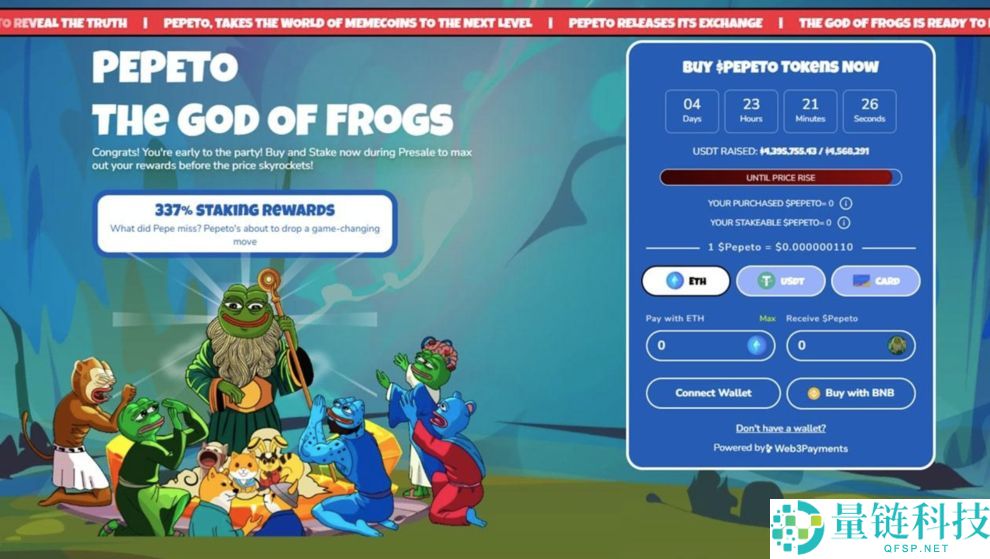Click the info icon beside purchased $PEPETO
The image size is (990, 559).
[x=846, y=203]
